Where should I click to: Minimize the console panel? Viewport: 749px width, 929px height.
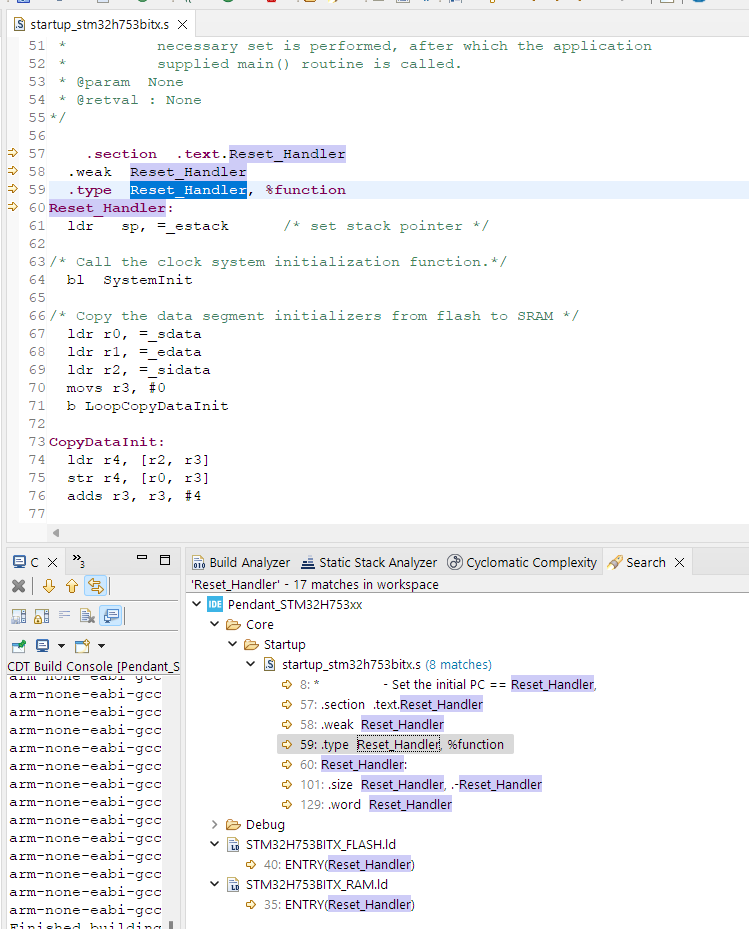pos(142,560)
